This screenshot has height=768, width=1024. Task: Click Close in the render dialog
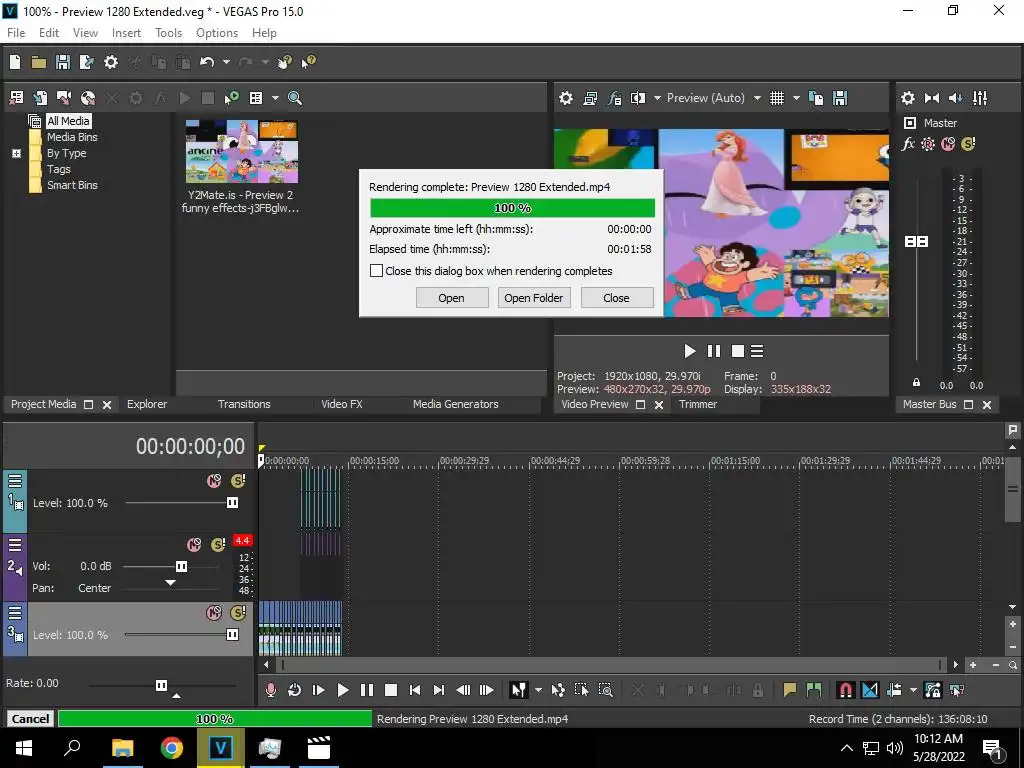[616, 298]
